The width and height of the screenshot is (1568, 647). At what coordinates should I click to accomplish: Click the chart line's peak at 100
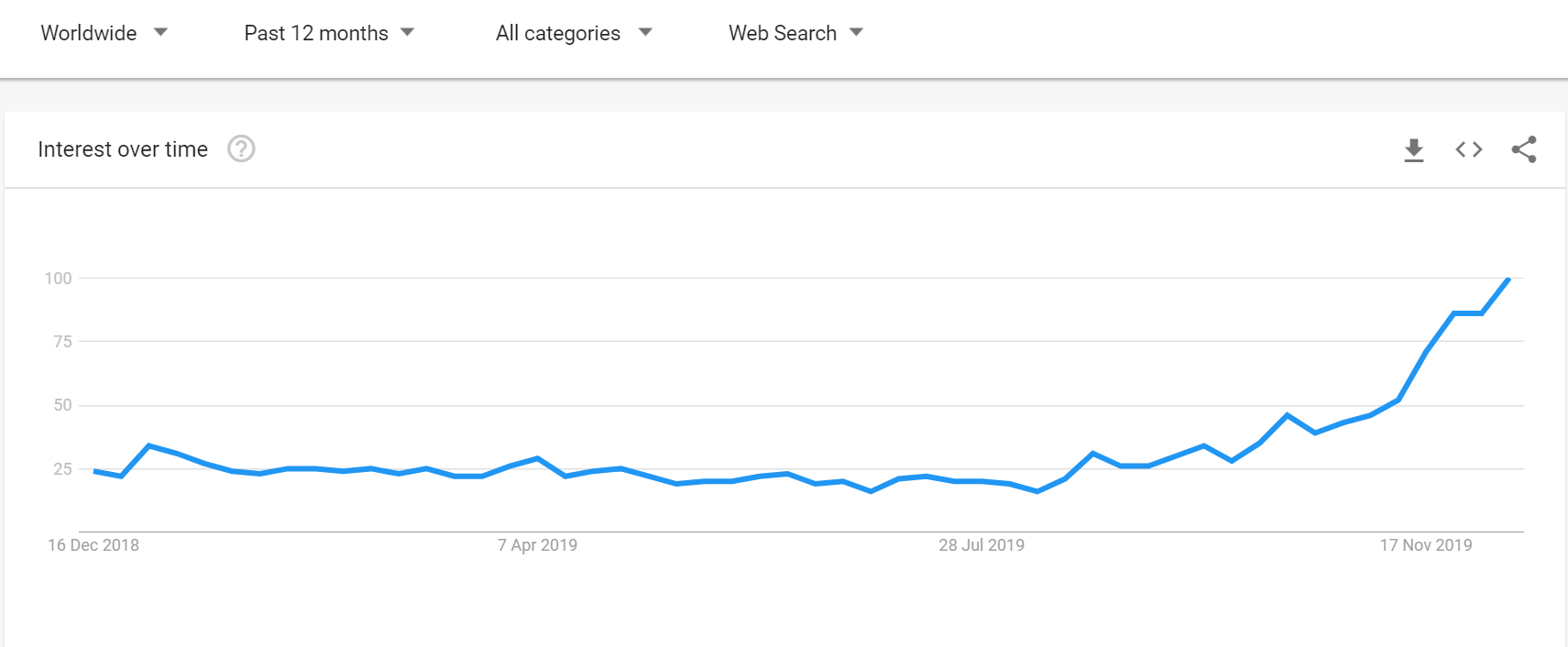pyautogui.click(x=1508, y=280)
